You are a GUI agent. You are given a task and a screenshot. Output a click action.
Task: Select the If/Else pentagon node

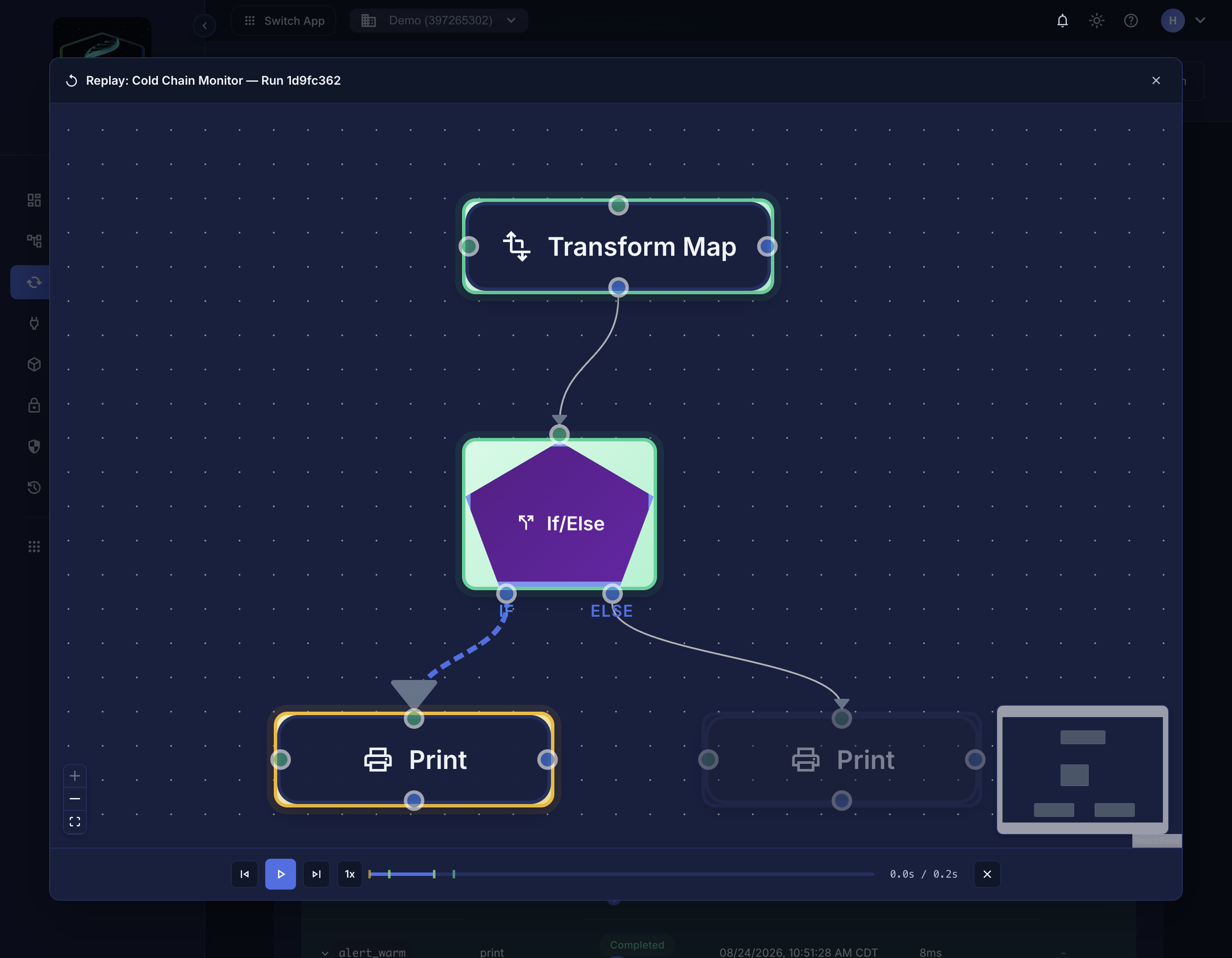click(x=560, y=514)
